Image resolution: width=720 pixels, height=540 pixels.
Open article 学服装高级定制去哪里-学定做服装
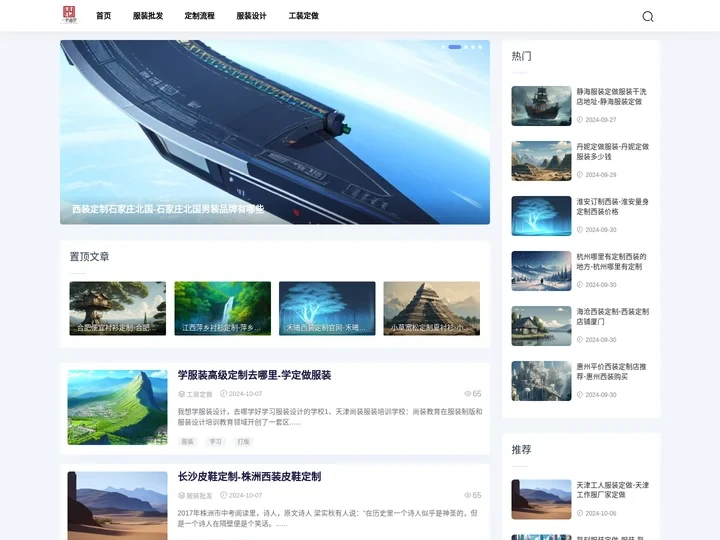pos(254,375)
